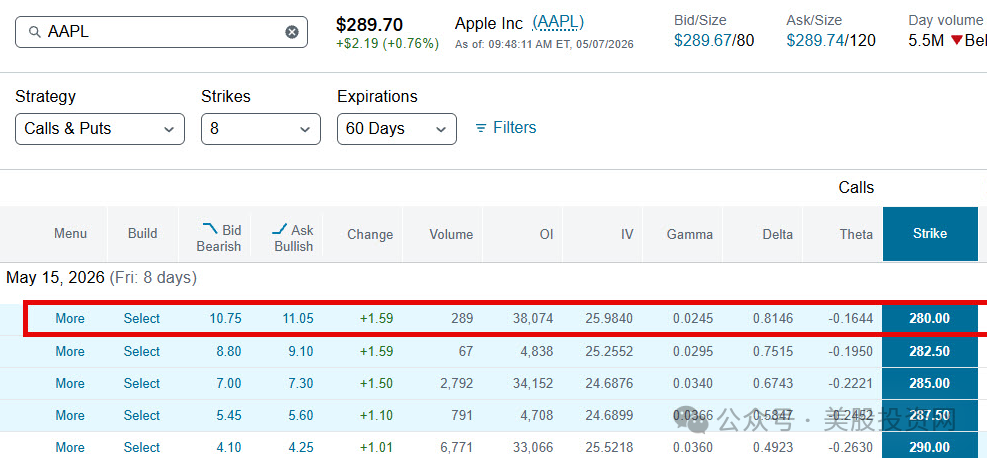Sort by the Delta column header
This screenshot has width=987, height=458.
tap(775, 235)
